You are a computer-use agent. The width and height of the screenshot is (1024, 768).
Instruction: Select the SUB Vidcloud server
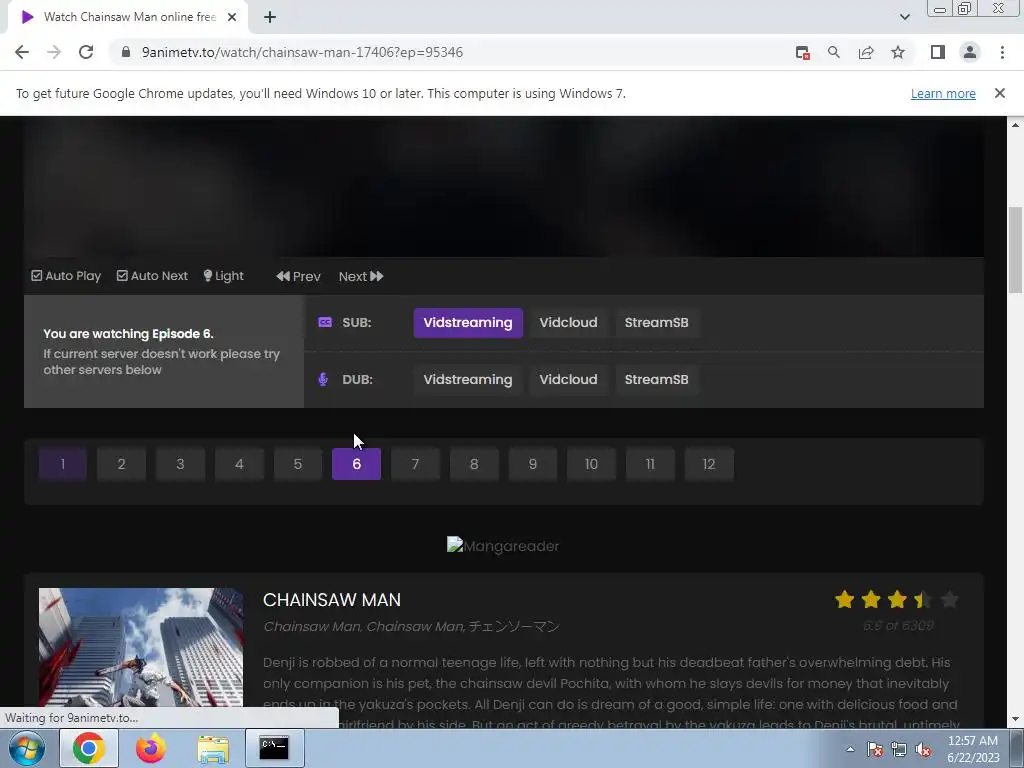coord(568,323)
